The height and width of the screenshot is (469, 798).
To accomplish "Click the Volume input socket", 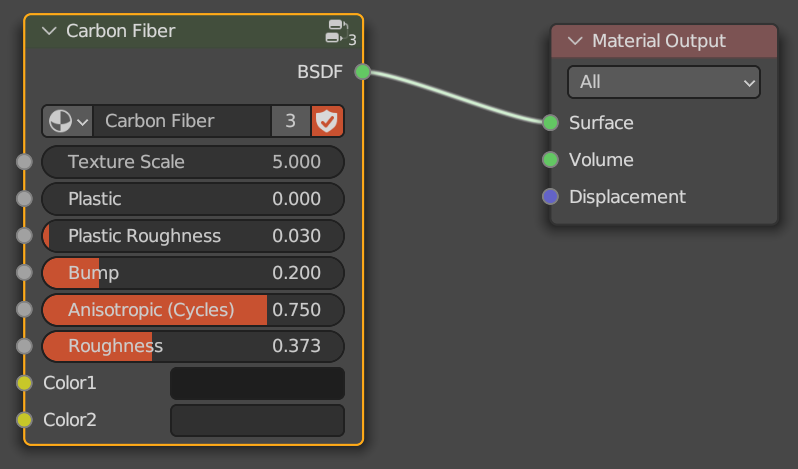I will [550, 160].
